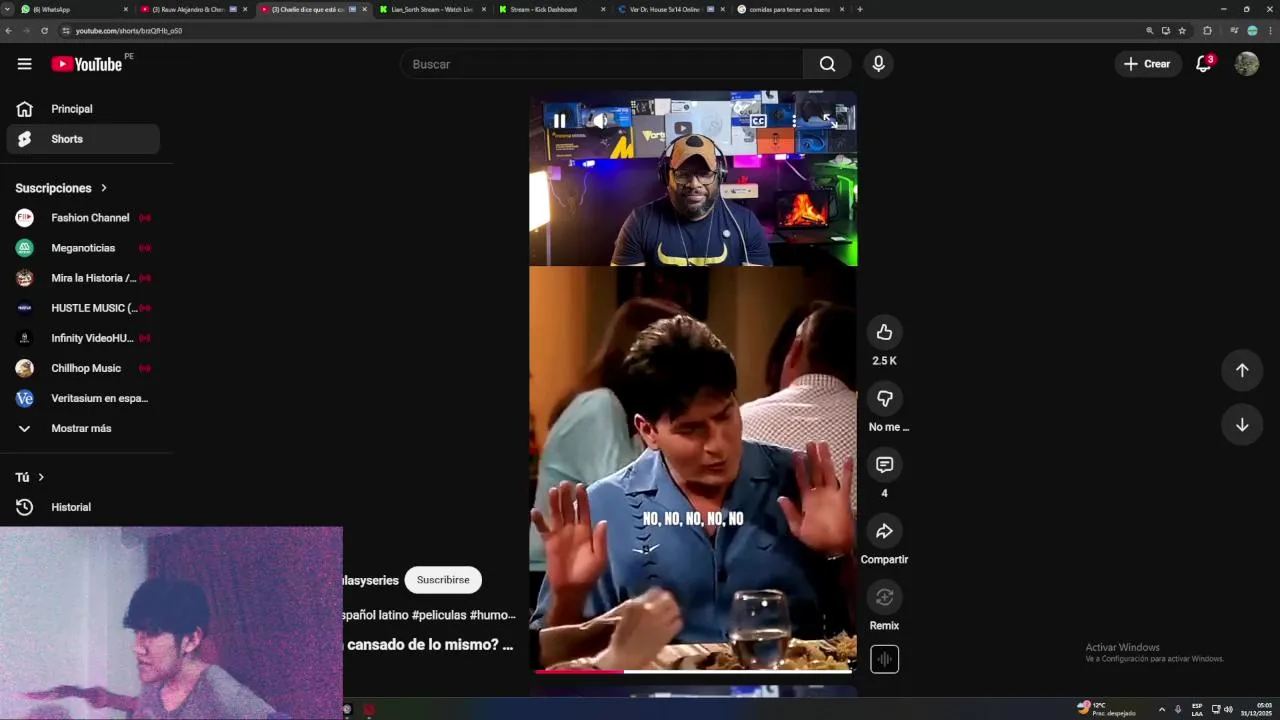Switch to the Lian_Sorth Stream tab
Viewport: 1280px width, 720px height.
click(x=432, y=9)
